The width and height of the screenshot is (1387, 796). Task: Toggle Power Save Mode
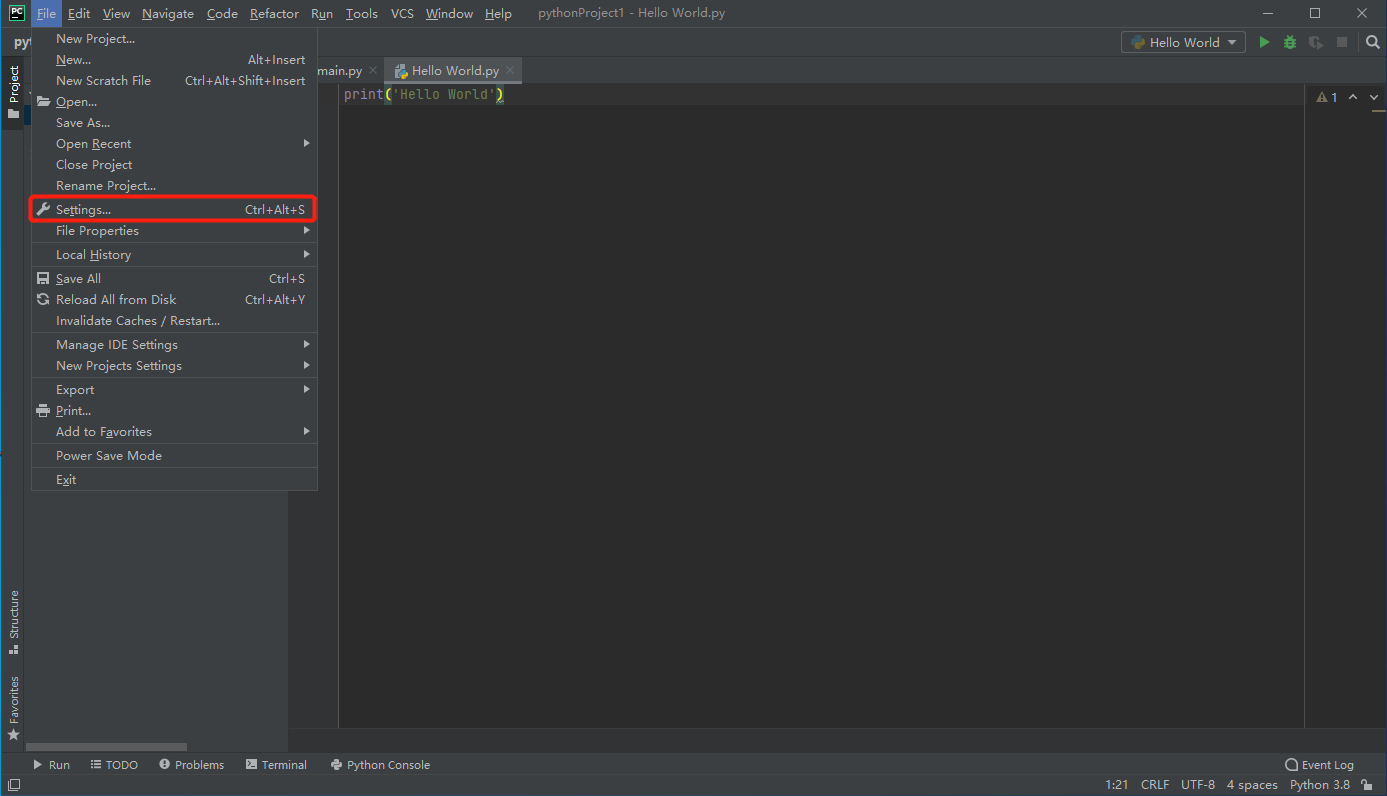(174, 456)
